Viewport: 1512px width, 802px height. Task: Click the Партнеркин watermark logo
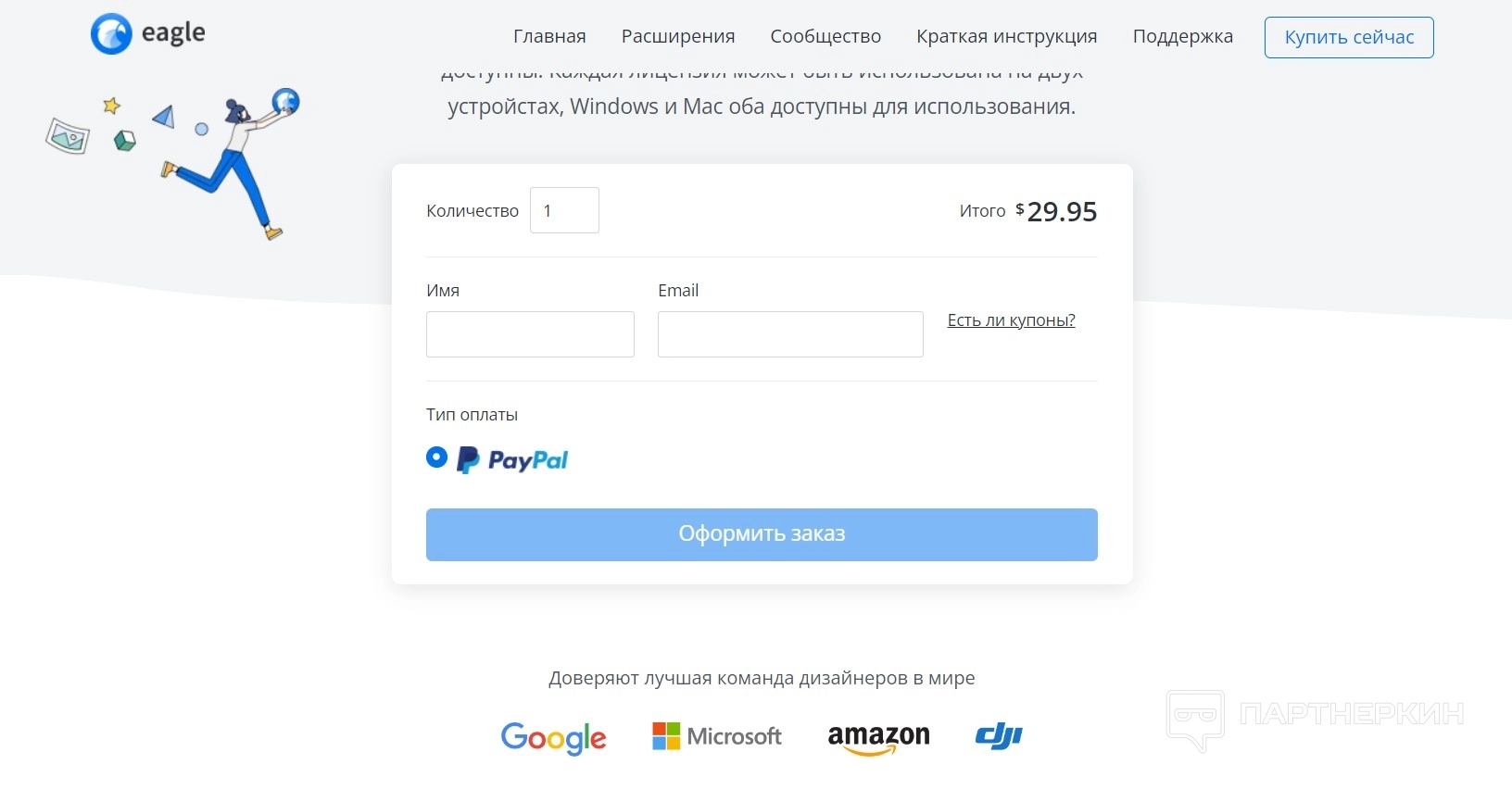1316,717
